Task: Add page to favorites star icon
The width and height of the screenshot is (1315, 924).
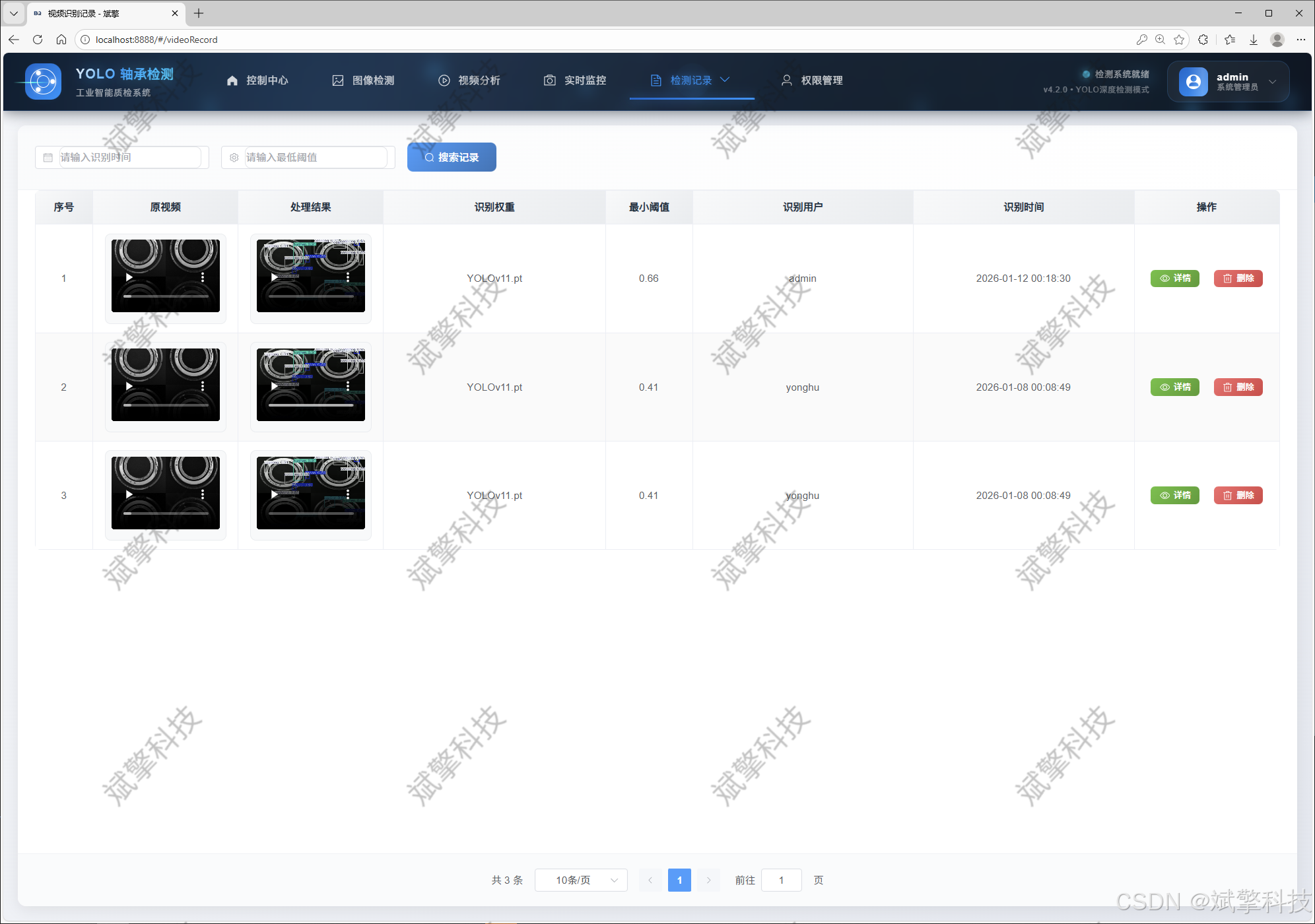Action: point(1179,40)
